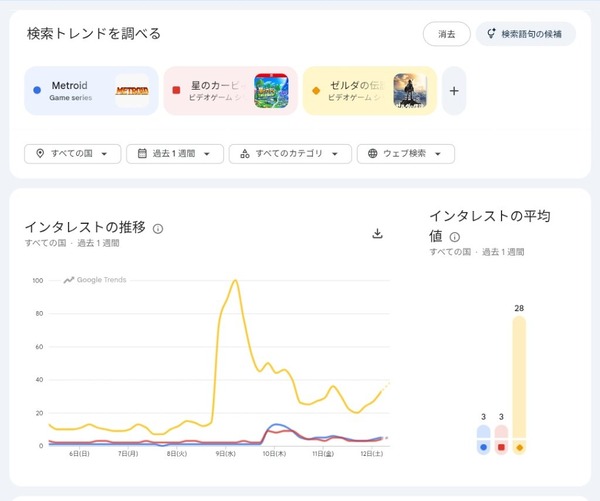Click the category shapes icon
Image resolution: width=600 pixels, height=501 pixels.
(x=245, y=154)
